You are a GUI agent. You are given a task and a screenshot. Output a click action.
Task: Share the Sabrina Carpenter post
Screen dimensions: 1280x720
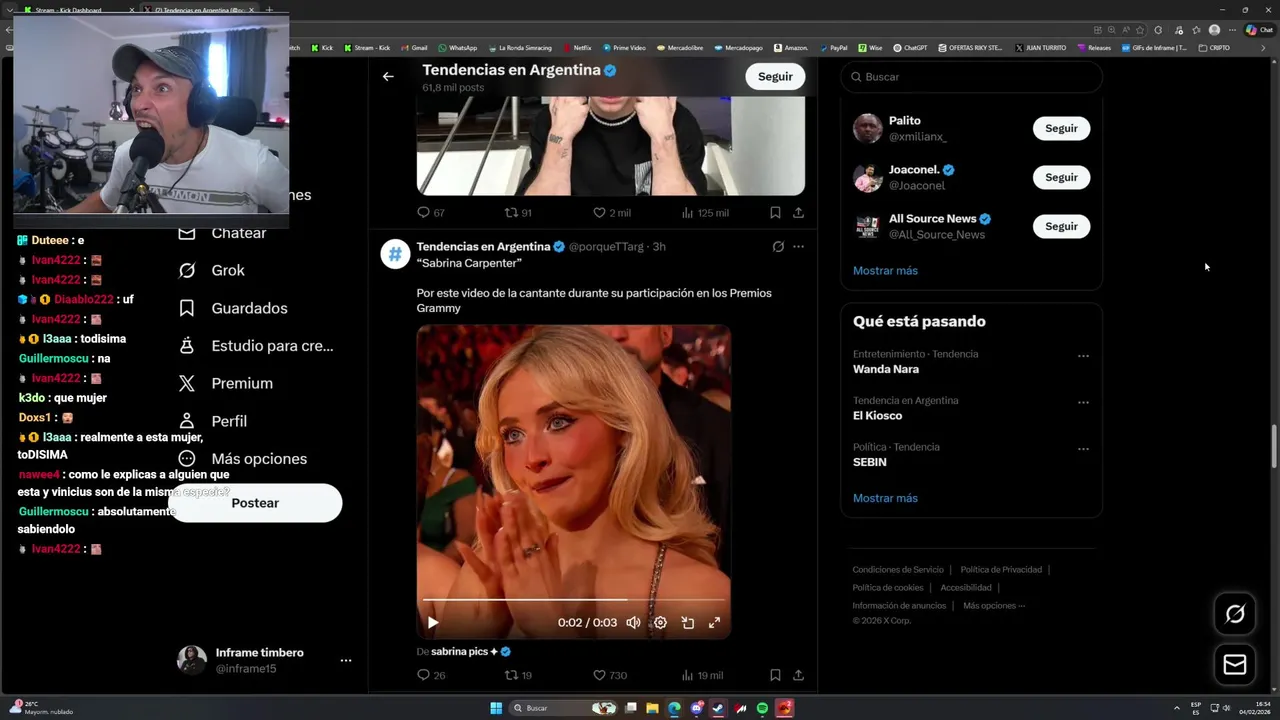tap(798, 675)
